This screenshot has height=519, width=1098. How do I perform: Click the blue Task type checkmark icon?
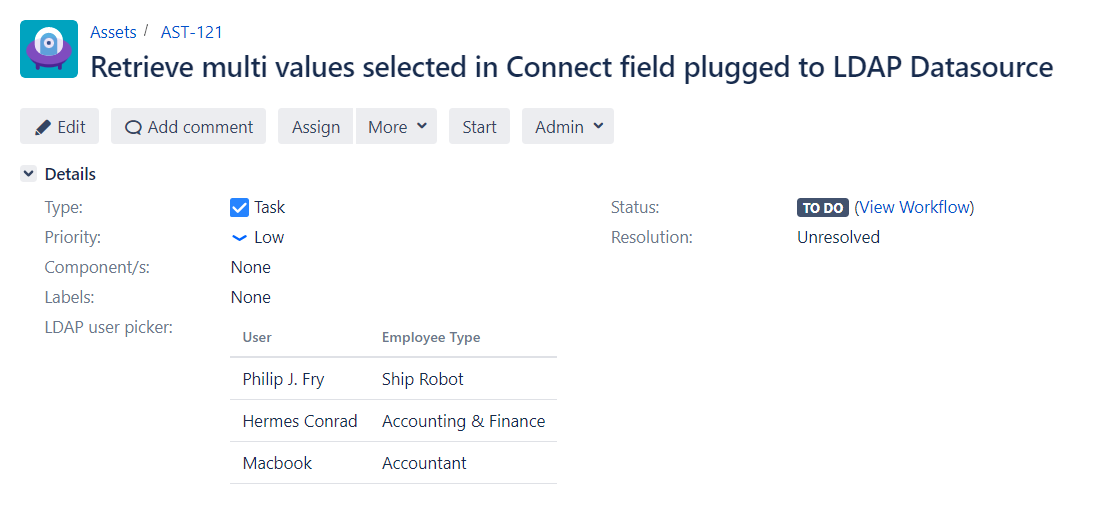[239, 207]
